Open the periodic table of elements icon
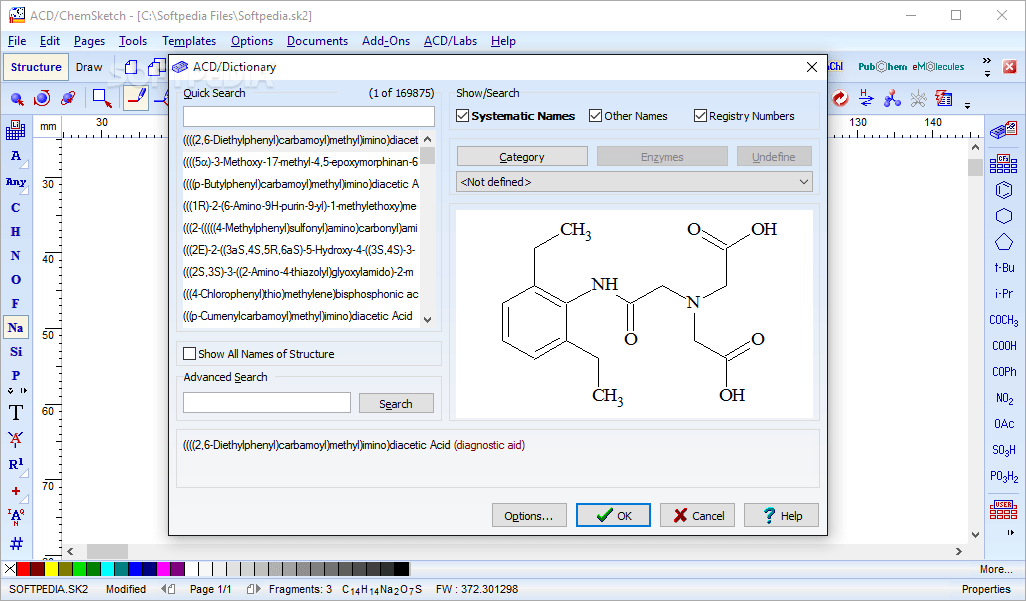The width and height of the screenshot is (1026, 601). coord(16,131)
